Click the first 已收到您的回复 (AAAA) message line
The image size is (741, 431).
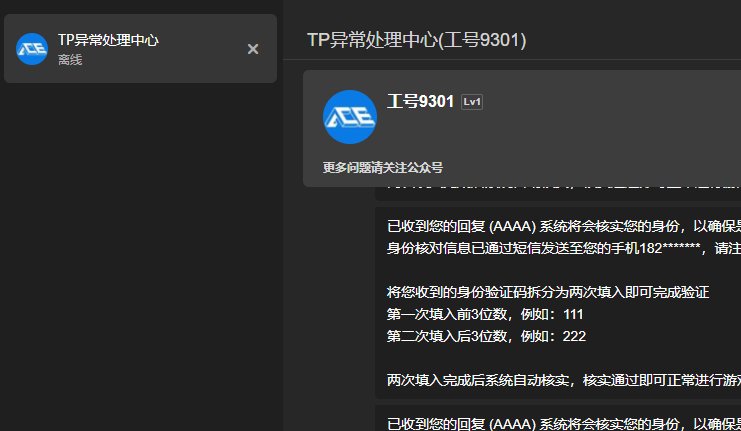[564, 226]
